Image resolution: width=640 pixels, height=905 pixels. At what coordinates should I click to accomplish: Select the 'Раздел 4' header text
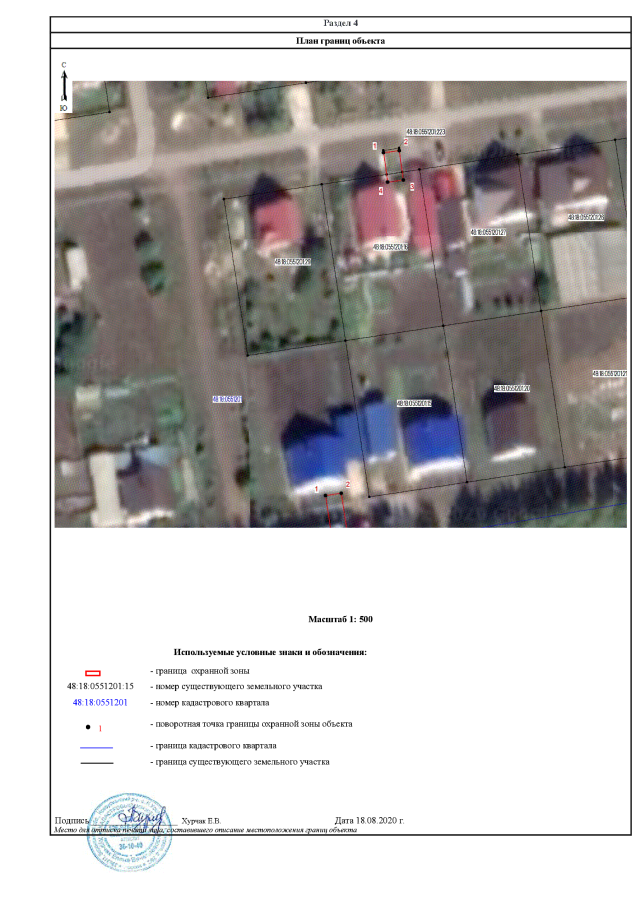(341, 22)
